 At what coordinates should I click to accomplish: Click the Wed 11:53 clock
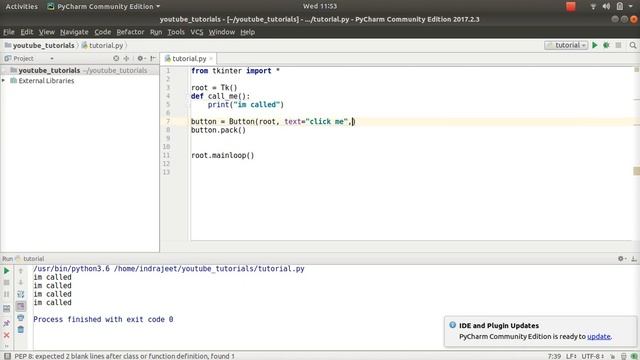click(x=320, y=6)
